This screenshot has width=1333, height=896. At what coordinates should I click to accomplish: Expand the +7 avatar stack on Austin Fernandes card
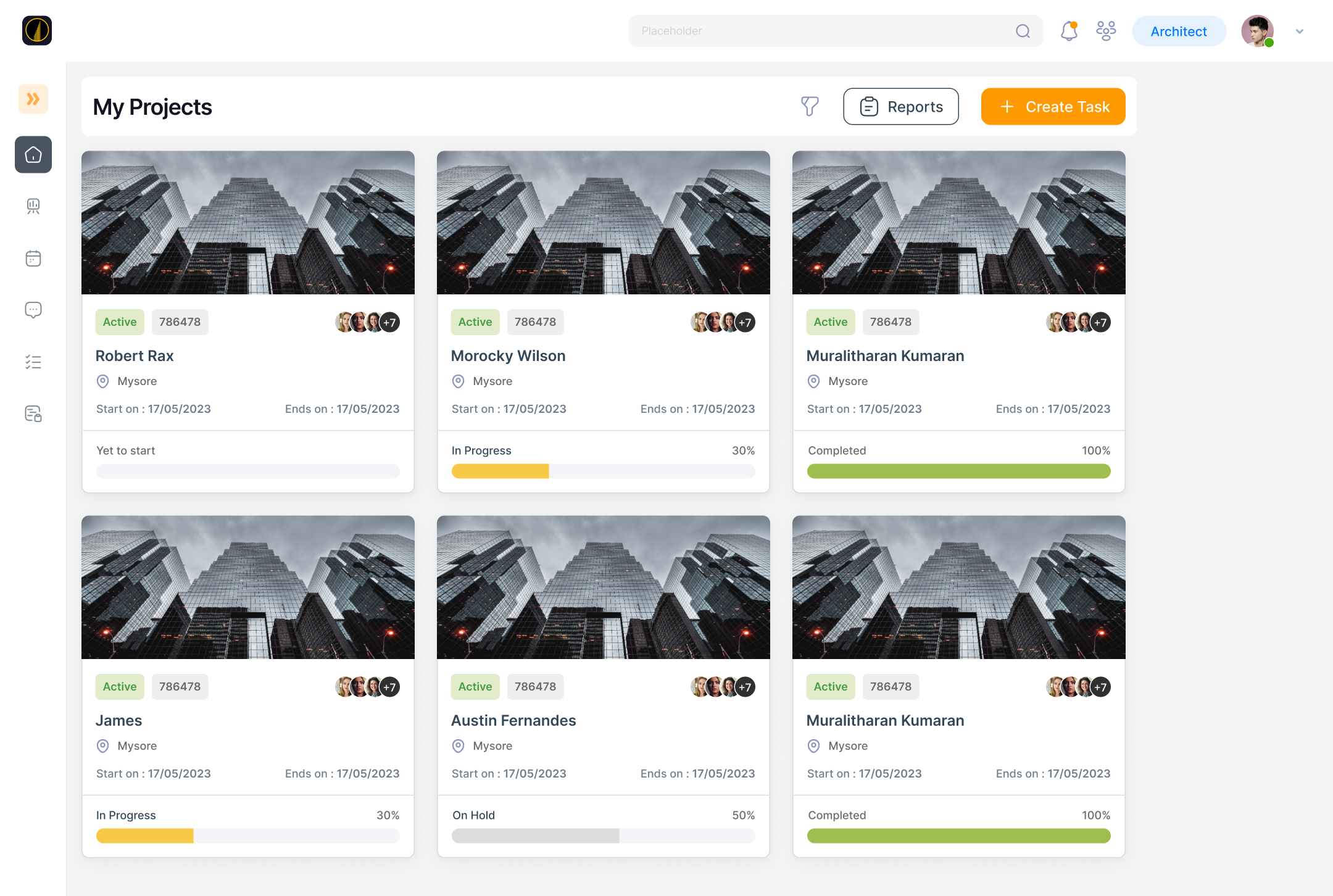pyautogui.click(x=745, y=686)
